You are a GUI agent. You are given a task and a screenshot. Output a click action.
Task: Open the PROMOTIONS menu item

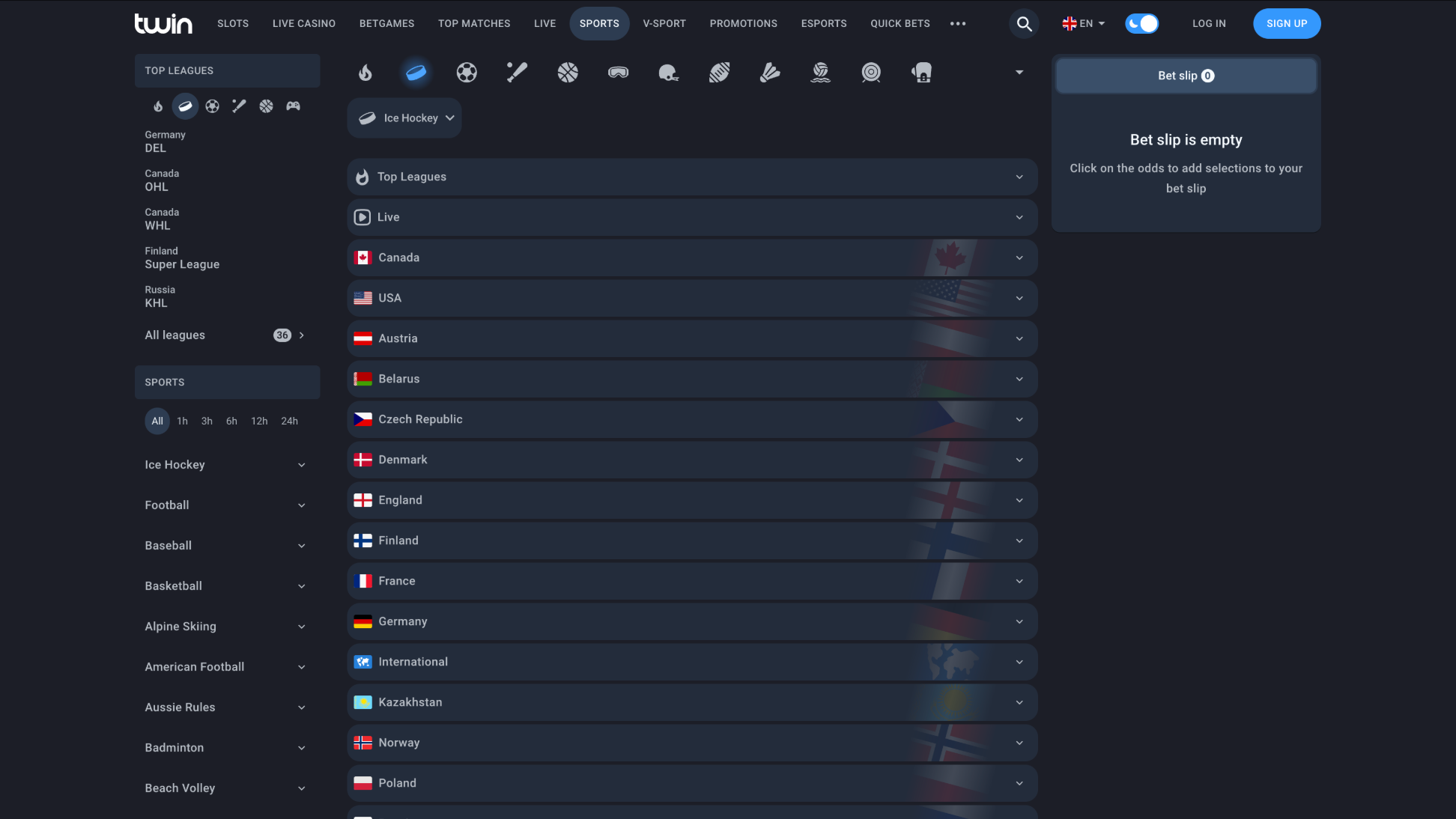pyautogui.click(x=743, y=23)
